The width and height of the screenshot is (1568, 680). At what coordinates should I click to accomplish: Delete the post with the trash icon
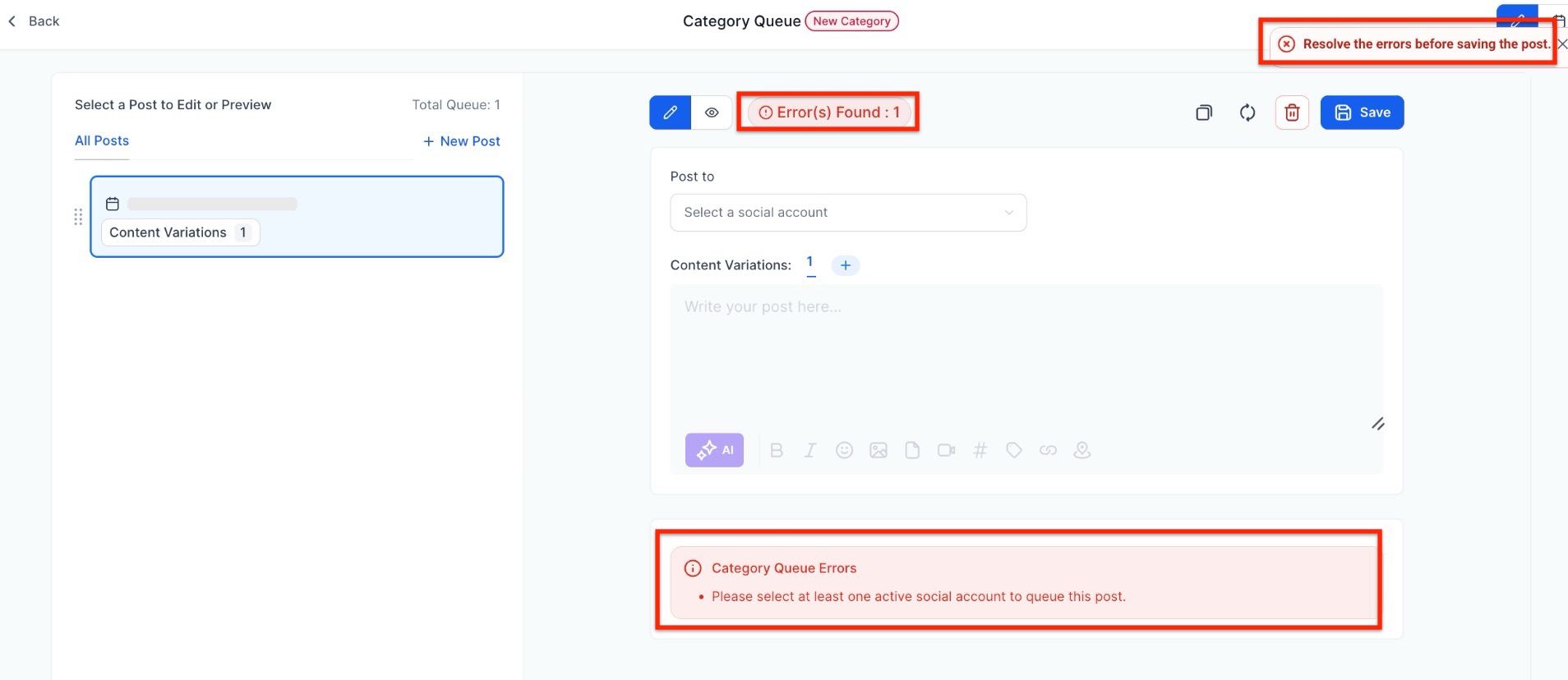pyautogui.click(x=1292, y=113)
